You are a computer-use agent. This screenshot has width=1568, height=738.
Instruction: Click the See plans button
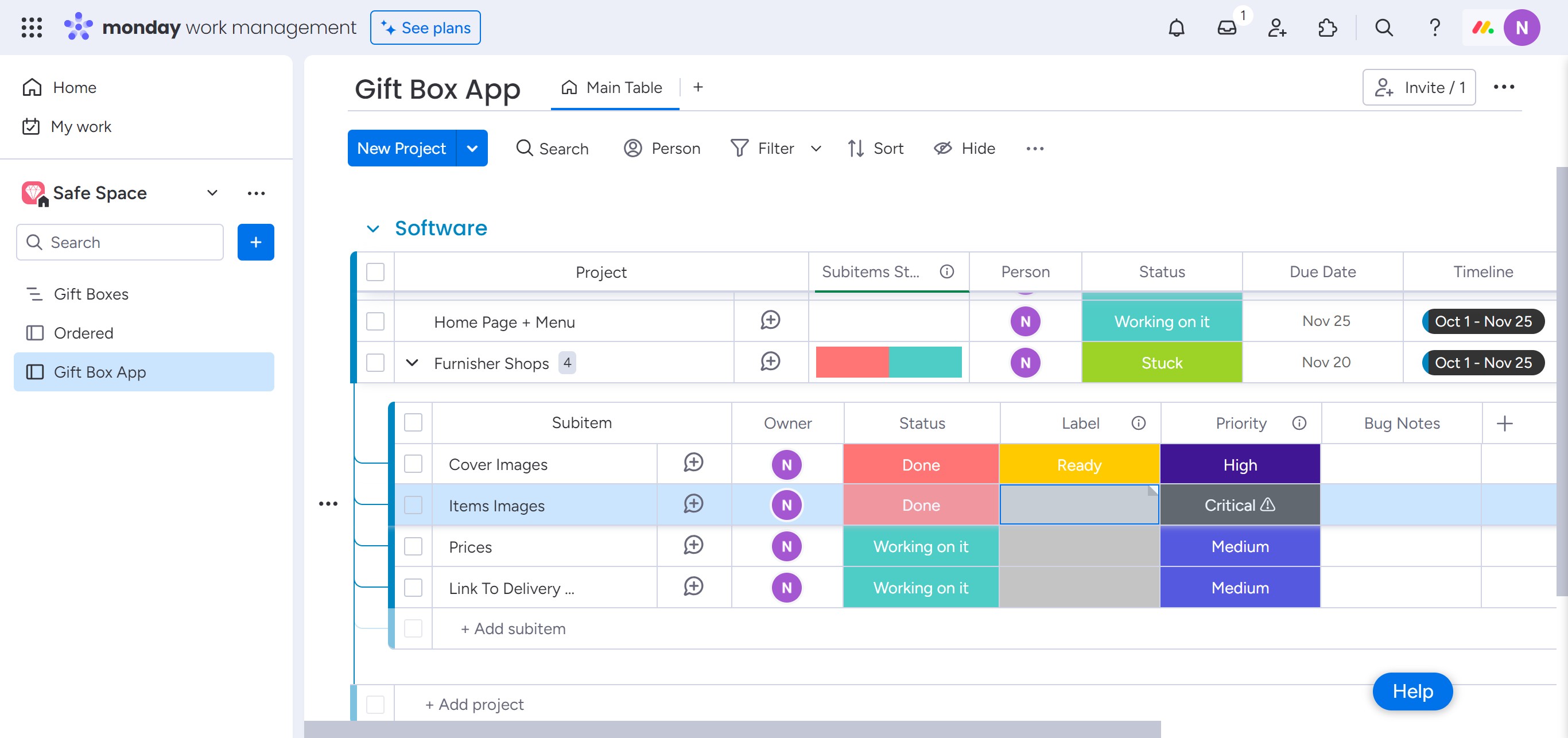click(x=425, y=28)
